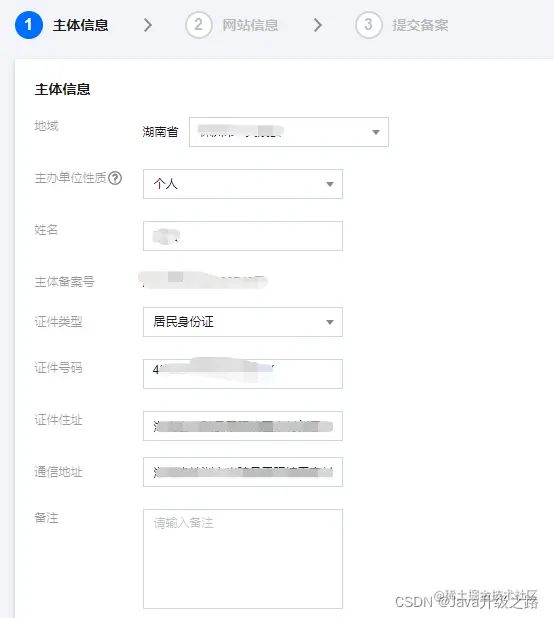Image resolution: width=554 pixels, height=618 pixels.
Task: Focus the 姓名 input field
Action: pyautogui.click(x=243, y=236)
